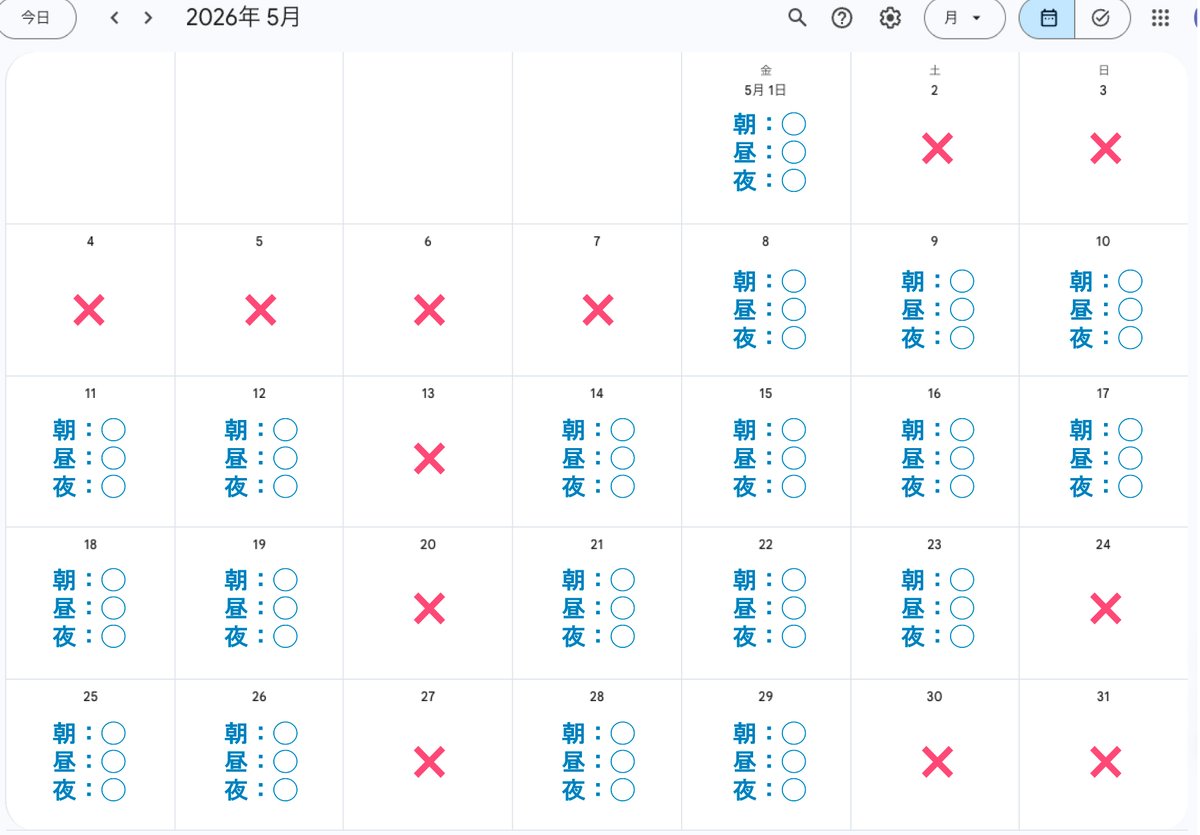Switch to calendar view toggle
Viewport: 1200px width, 835px height.
coord(1047,18)
